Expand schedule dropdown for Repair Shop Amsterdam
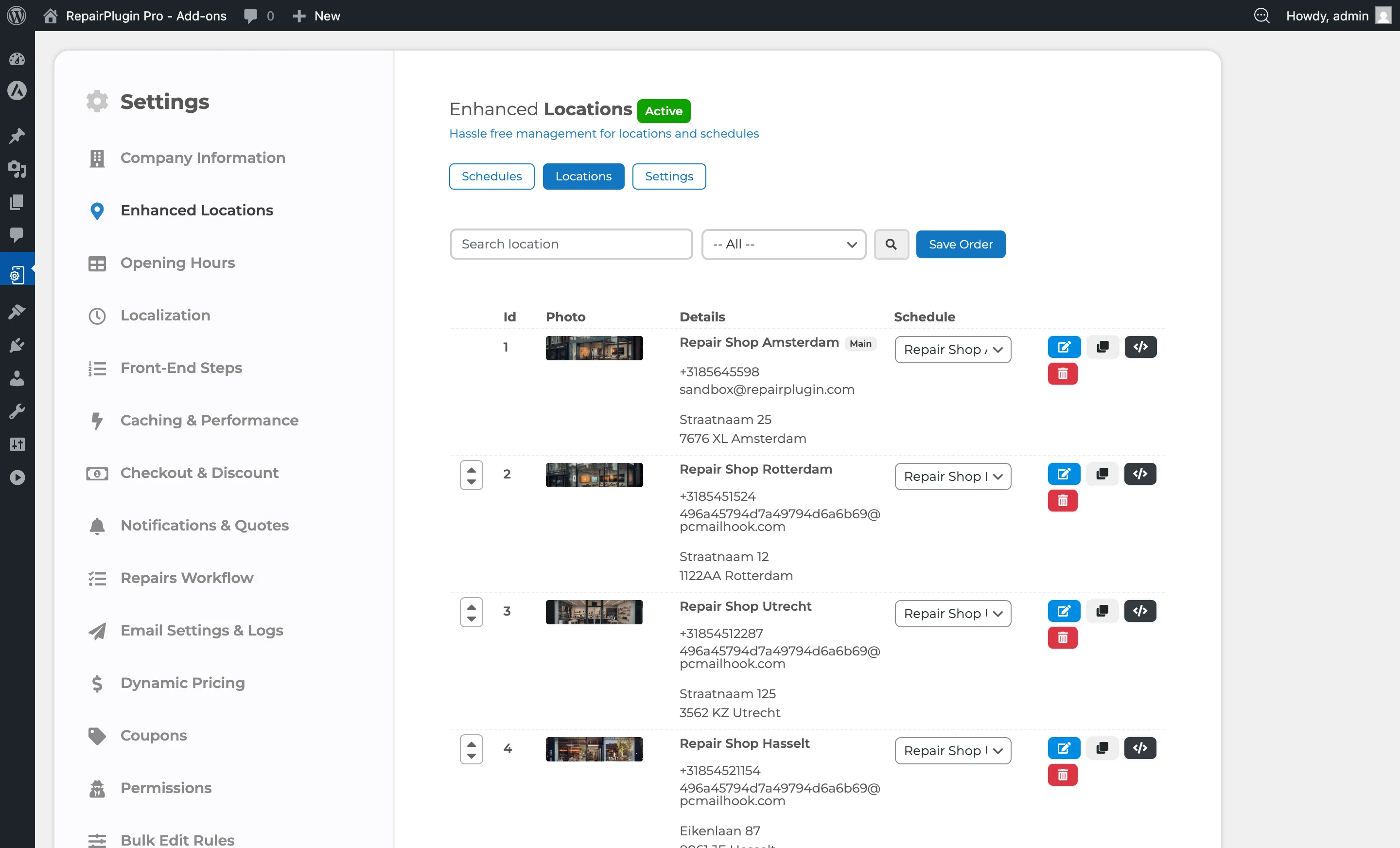The image size is (1400, 848). tap(952, 350)
